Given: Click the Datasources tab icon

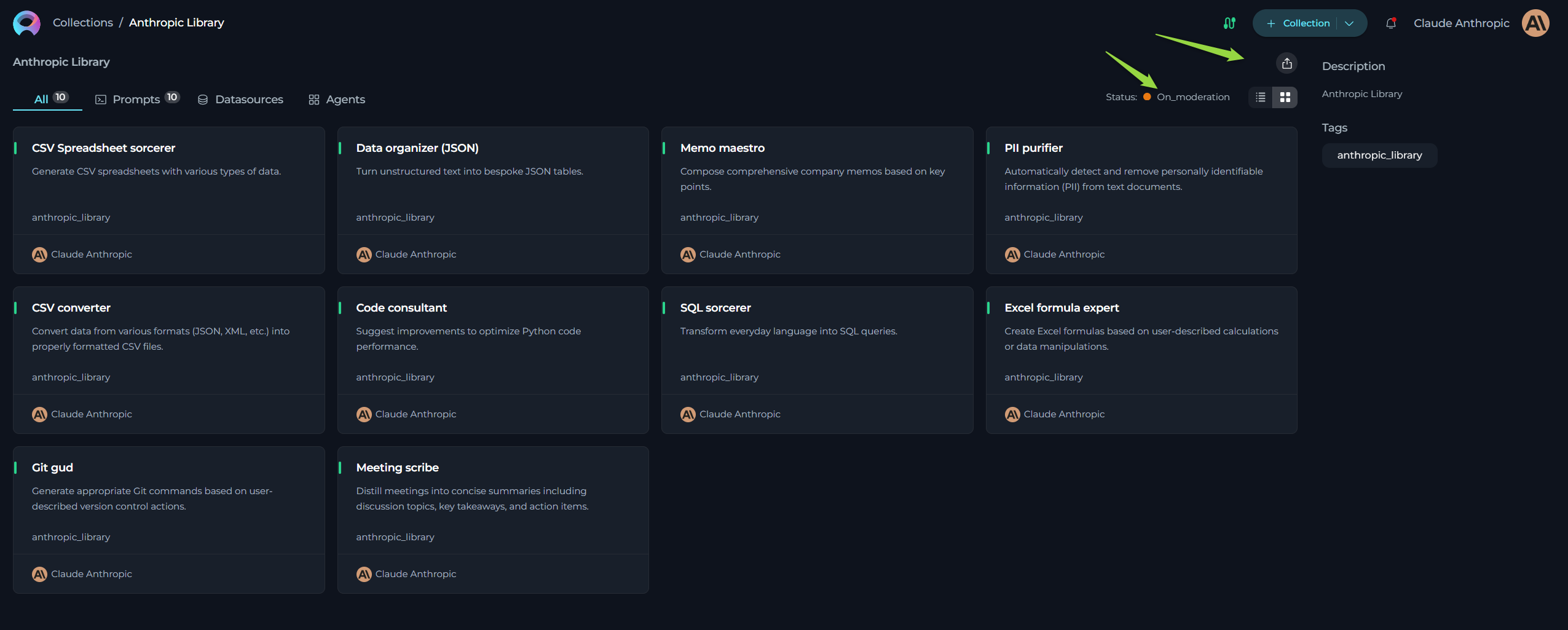Looking at the screenshot, I should (x=203, y=100).
